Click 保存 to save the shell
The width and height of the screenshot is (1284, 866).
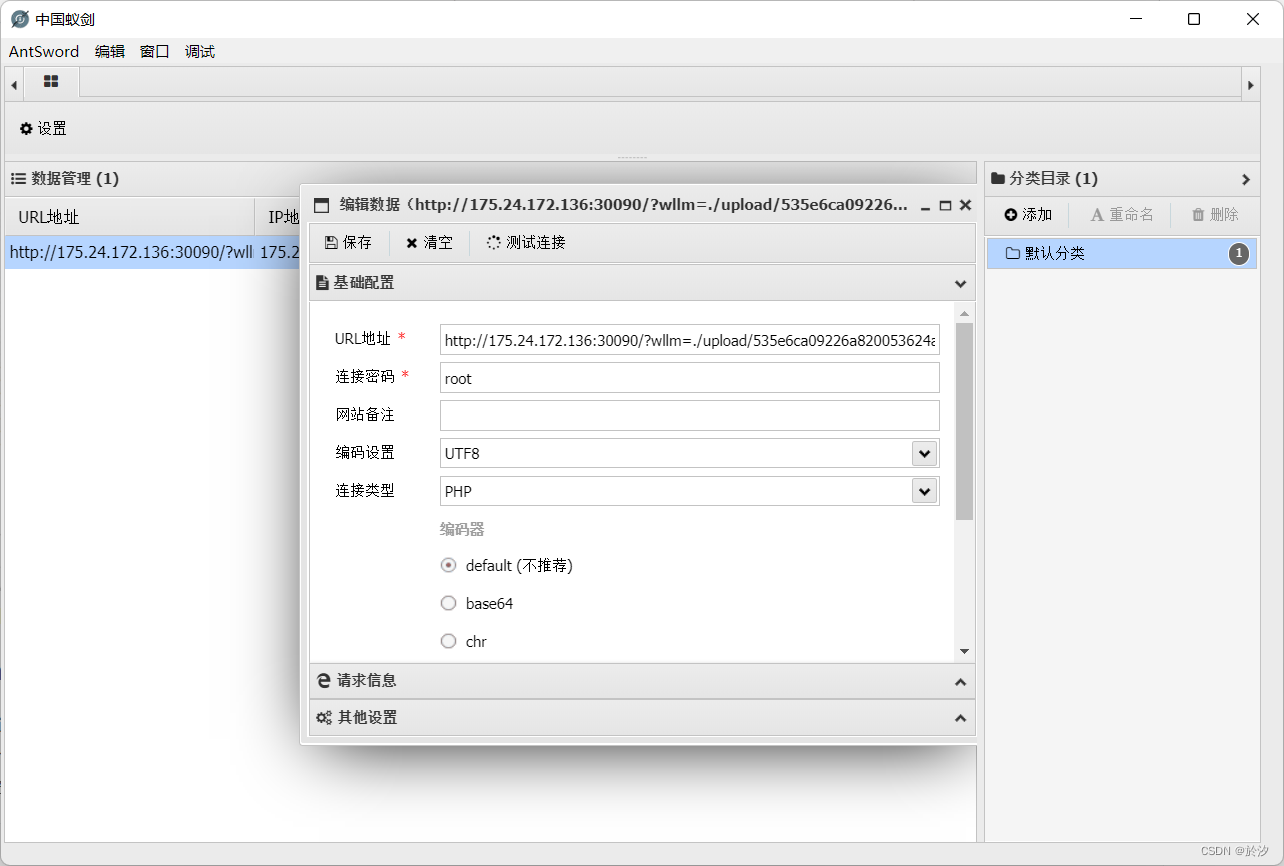click(x=349, y=243)
